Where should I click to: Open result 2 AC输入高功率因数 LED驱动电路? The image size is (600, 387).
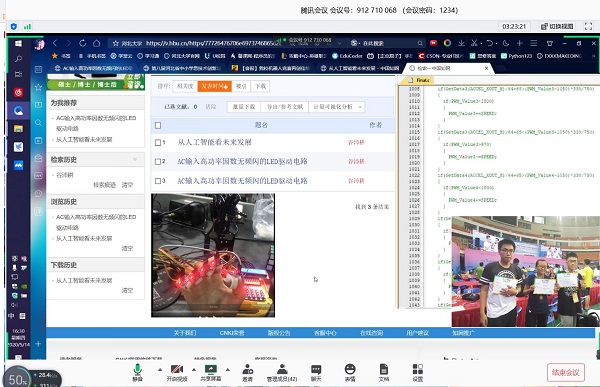242,162
